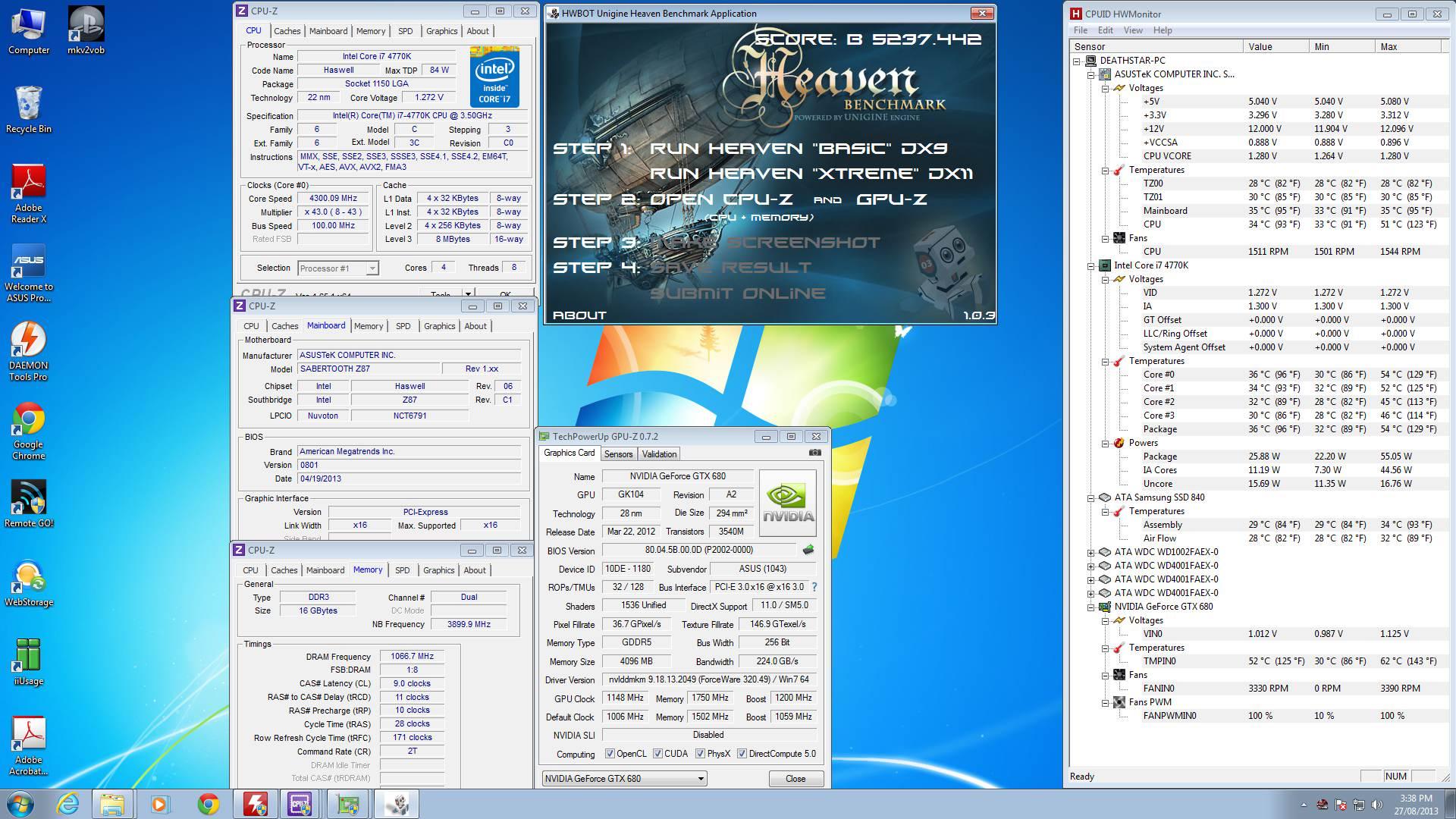
Task: Switch to Sensors tab in GPU-Z
Action: (618, 453)
